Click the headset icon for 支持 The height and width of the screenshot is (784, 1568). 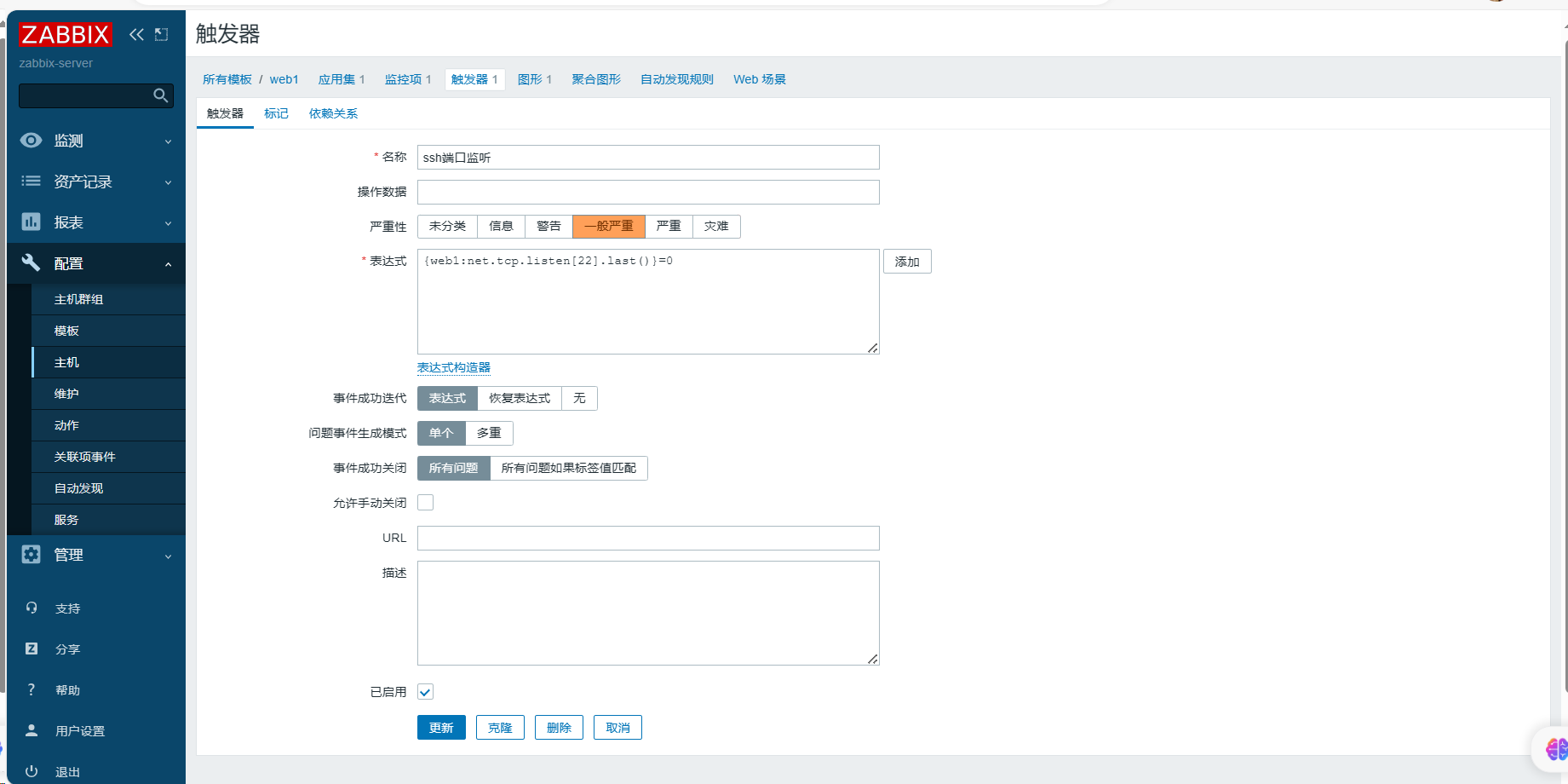point(32,608)
